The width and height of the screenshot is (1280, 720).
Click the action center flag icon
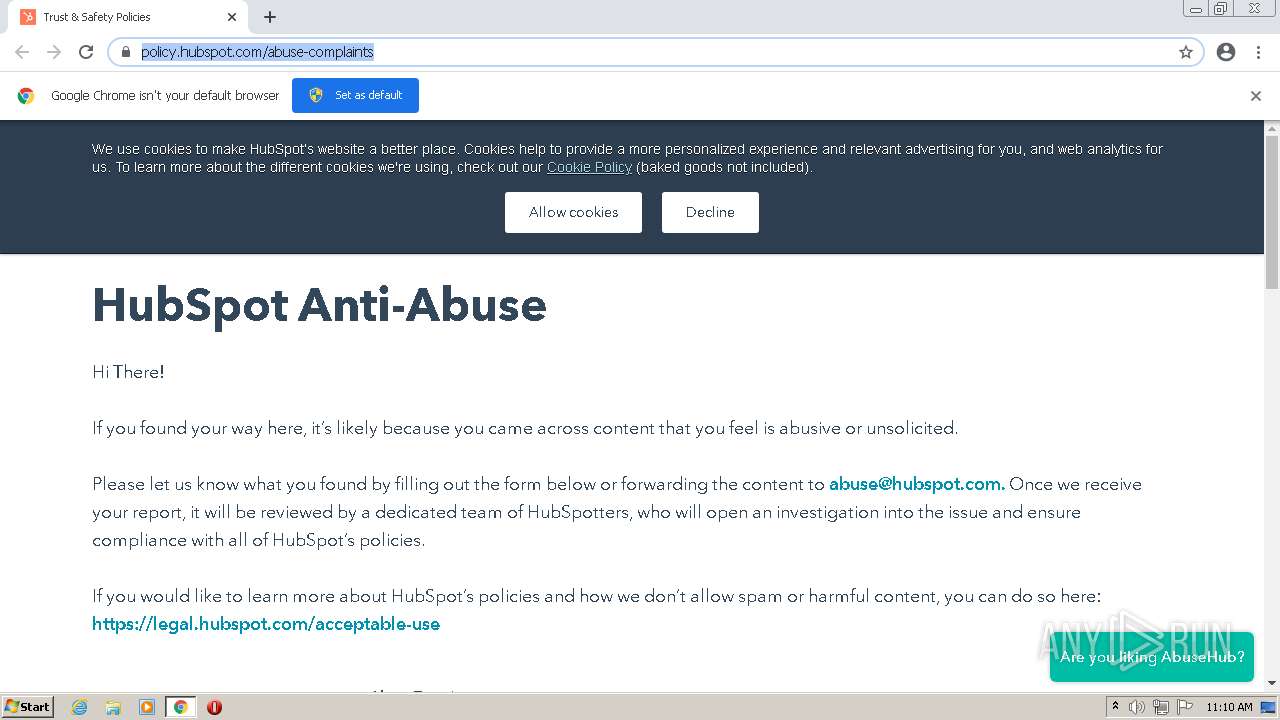pos(1184,707)
